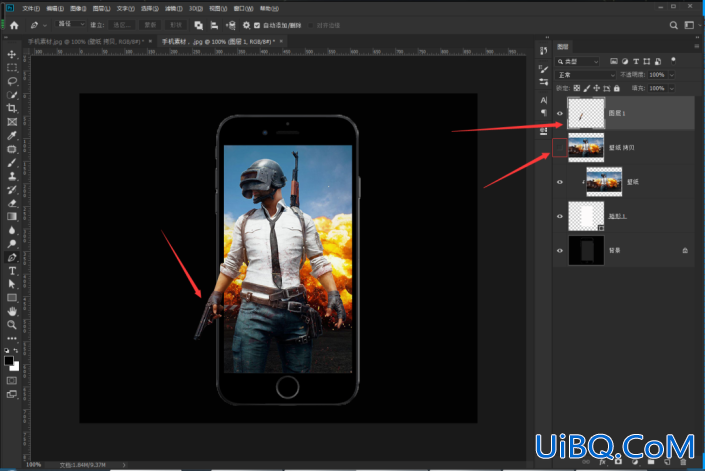705x471 pixels.
Task: Open the Paragraph panel icon
Action: (x=544, y=112)
